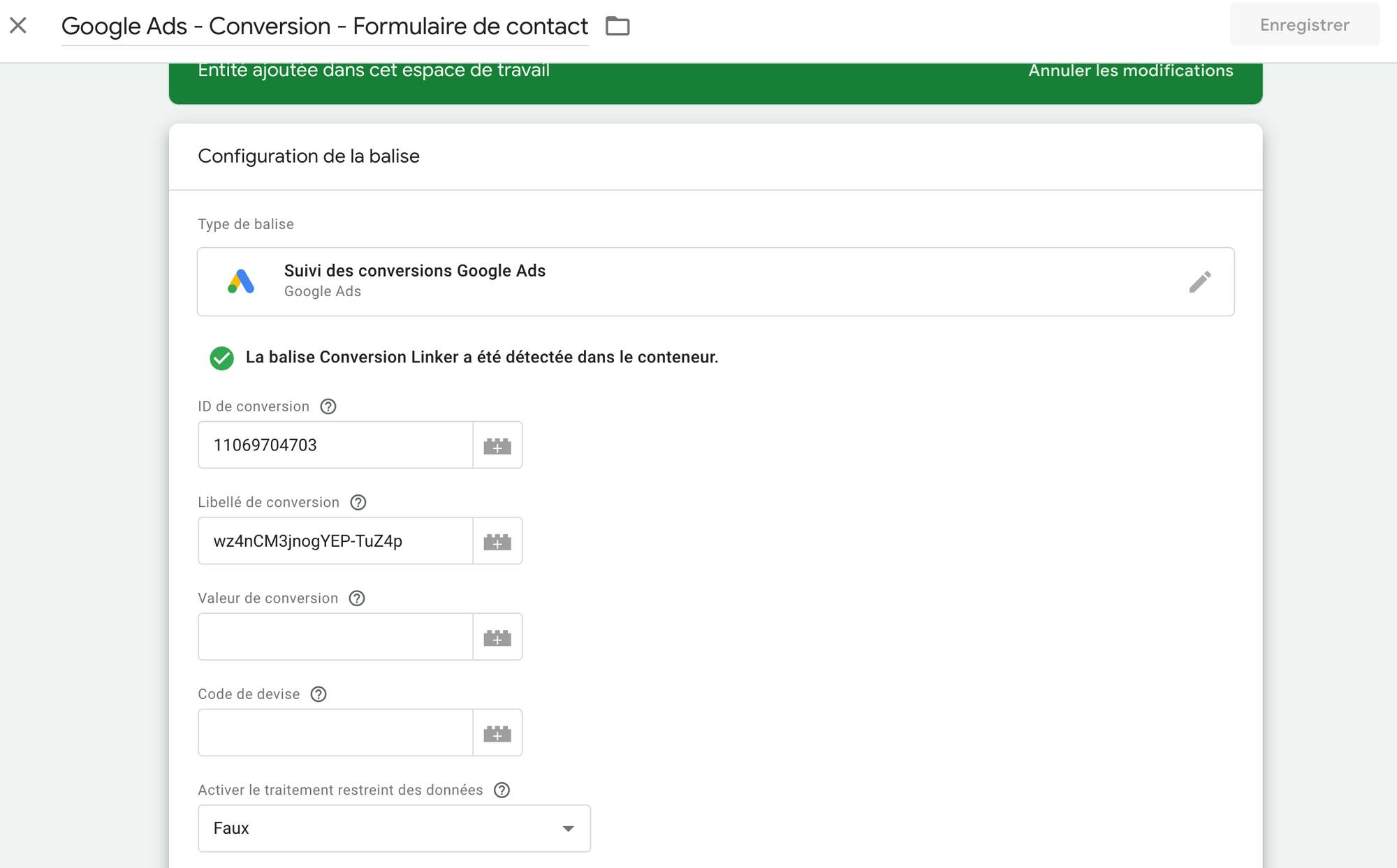
Task: Open help for ID de conversion
Action: click(x=328, y=406)
